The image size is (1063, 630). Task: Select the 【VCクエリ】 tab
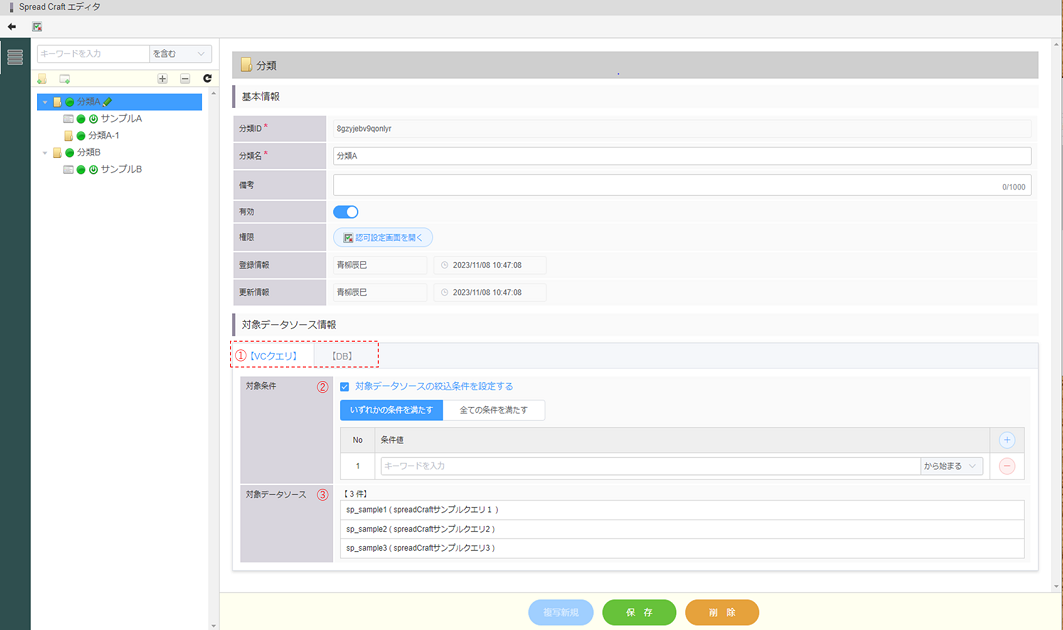(273, 356)
